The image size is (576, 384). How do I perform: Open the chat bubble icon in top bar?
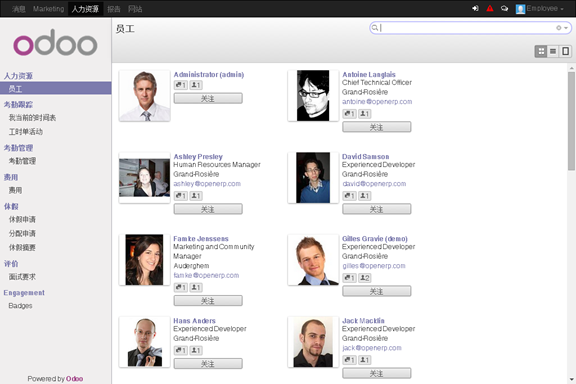click(504, 8)
